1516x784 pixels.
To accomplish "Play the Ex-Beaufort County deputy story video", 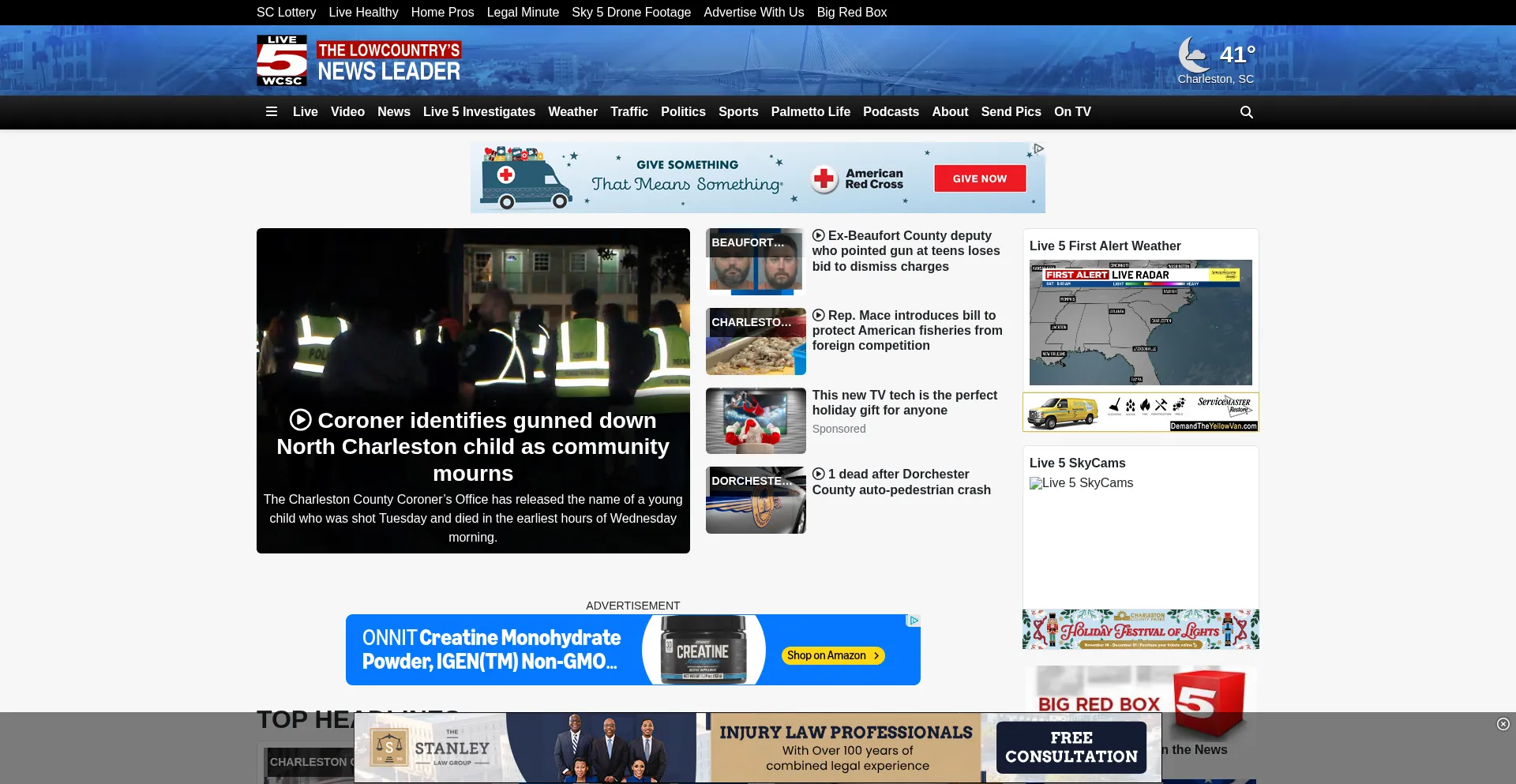I will tap(819, 235).
